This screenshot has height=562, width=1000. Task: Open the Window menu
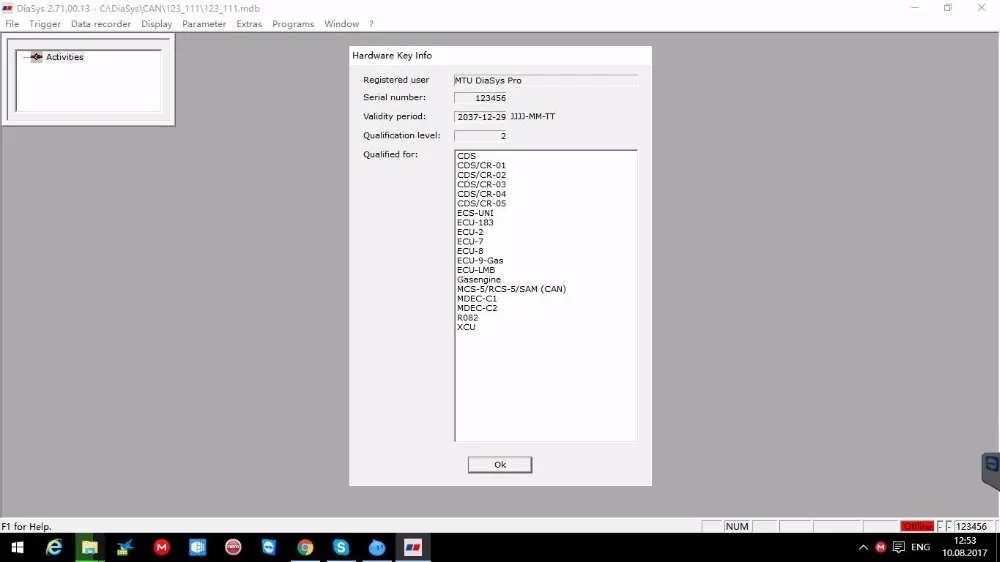point(341,24)
